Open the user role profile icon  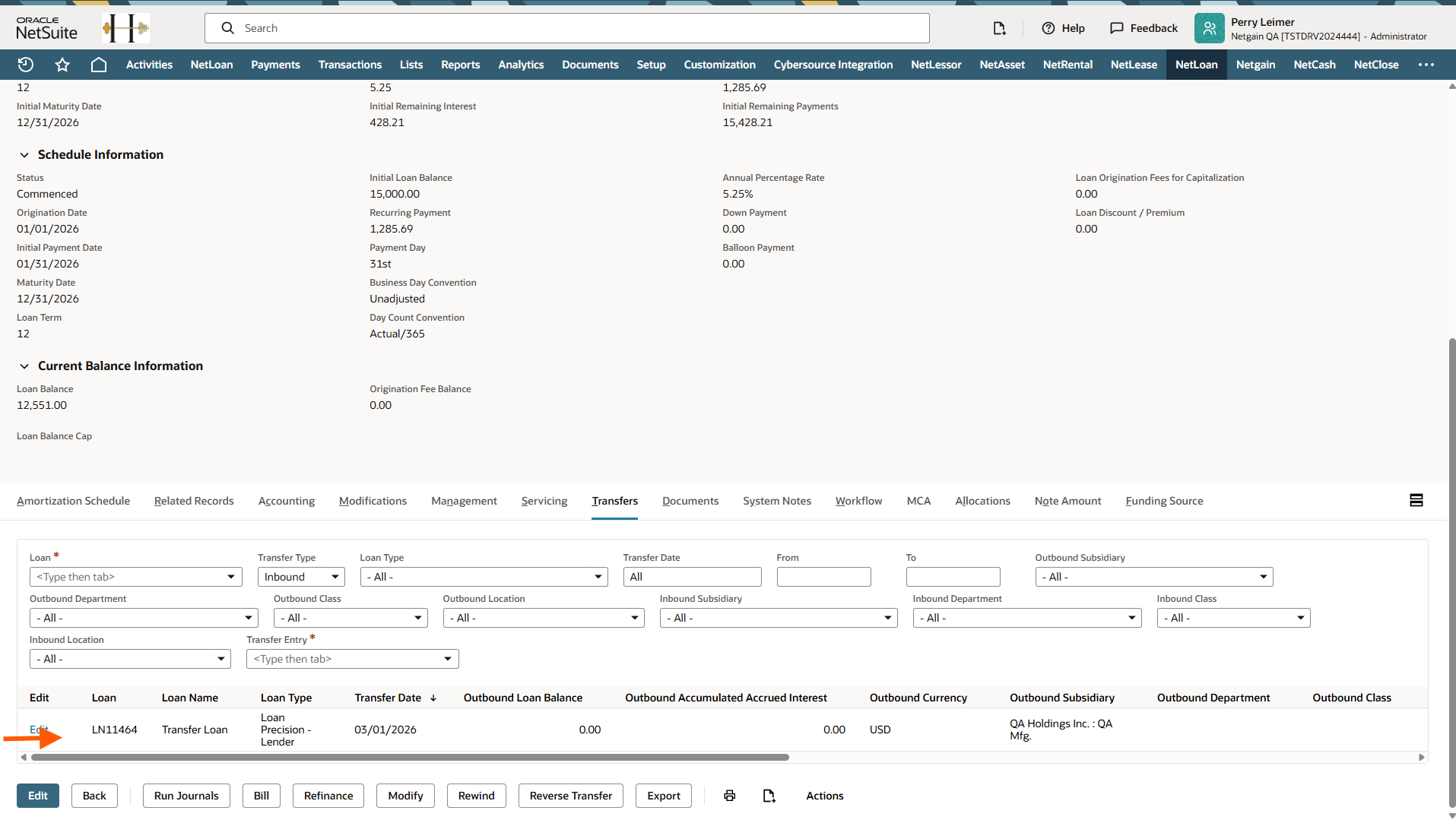coord(1209,28)
